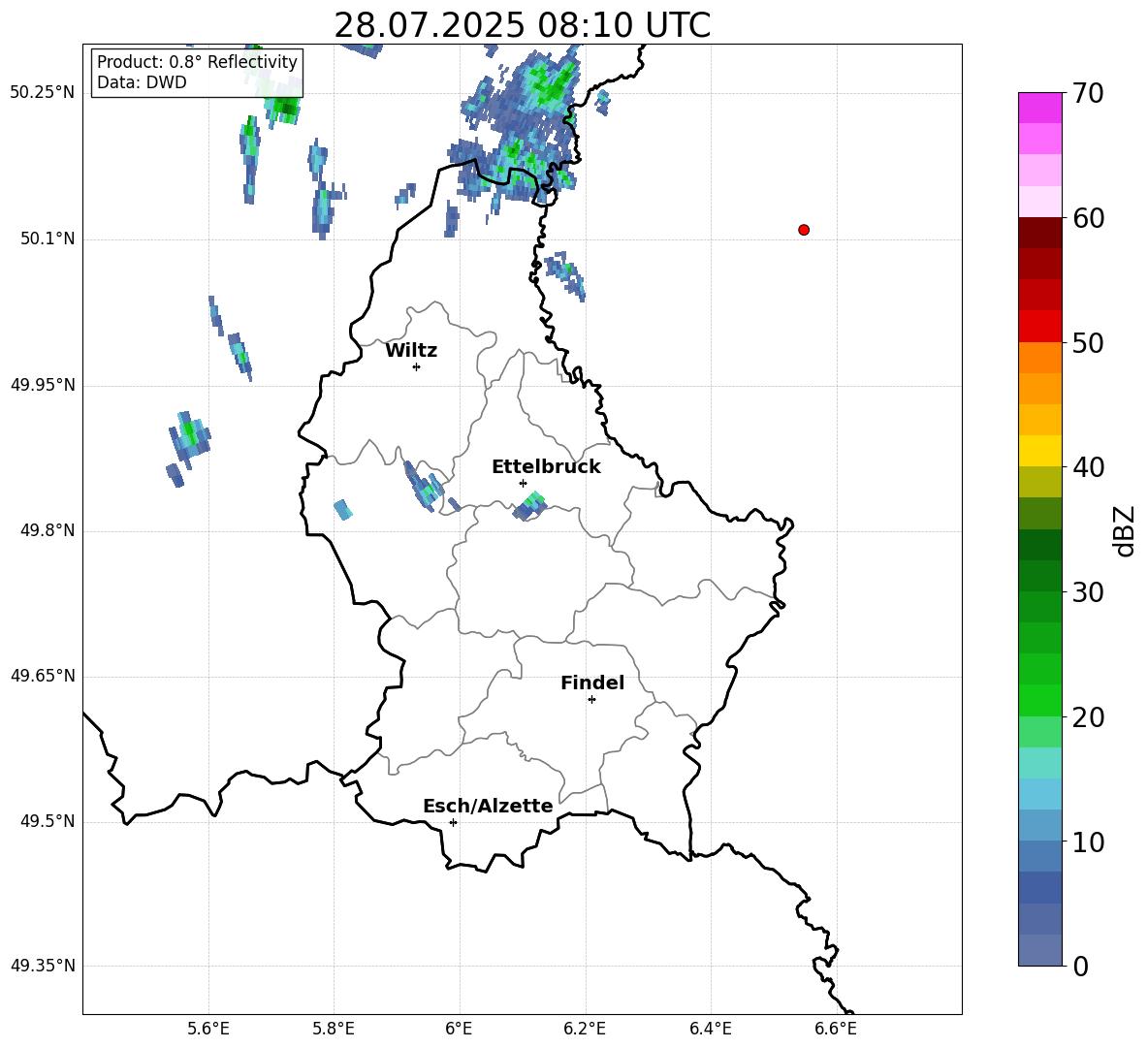Click the title 28.07.2025 08:10 UTC
Image resolution: width=1148 pixels, height=1048 pixels.
[x=522, y=25]
